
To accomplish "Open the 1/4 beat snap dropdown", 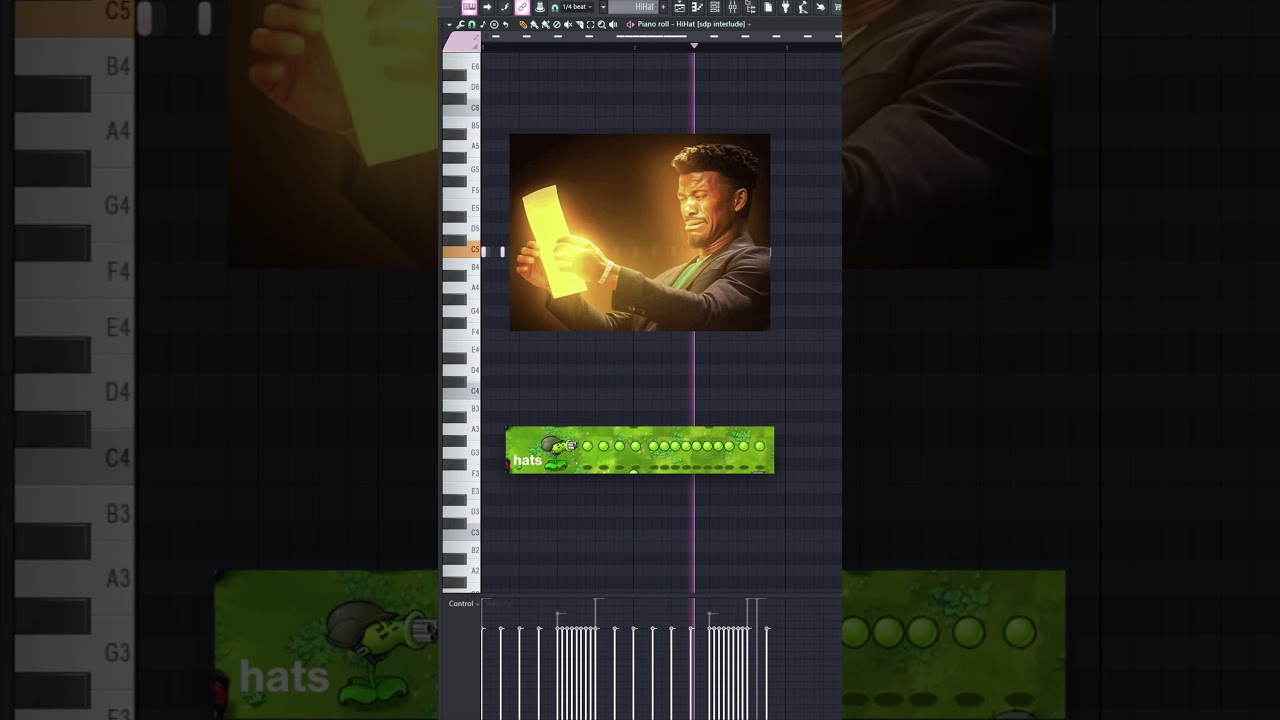I will pos(577,7).
